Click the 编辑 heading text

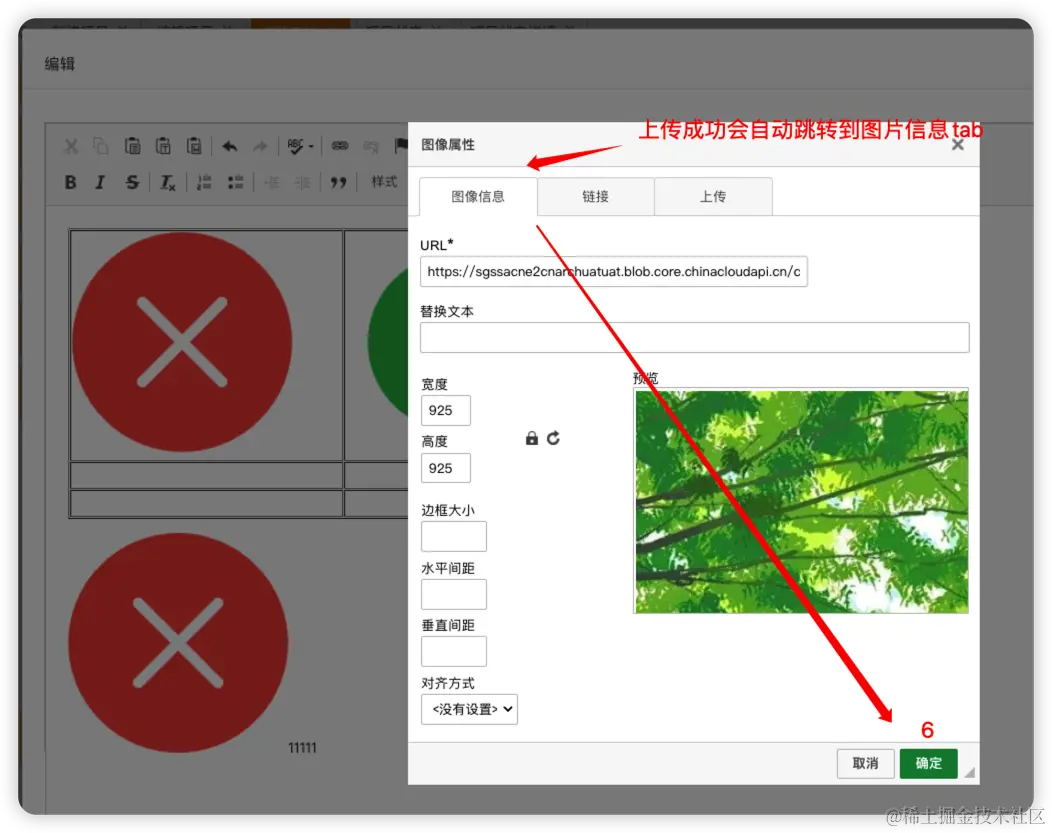60,64
